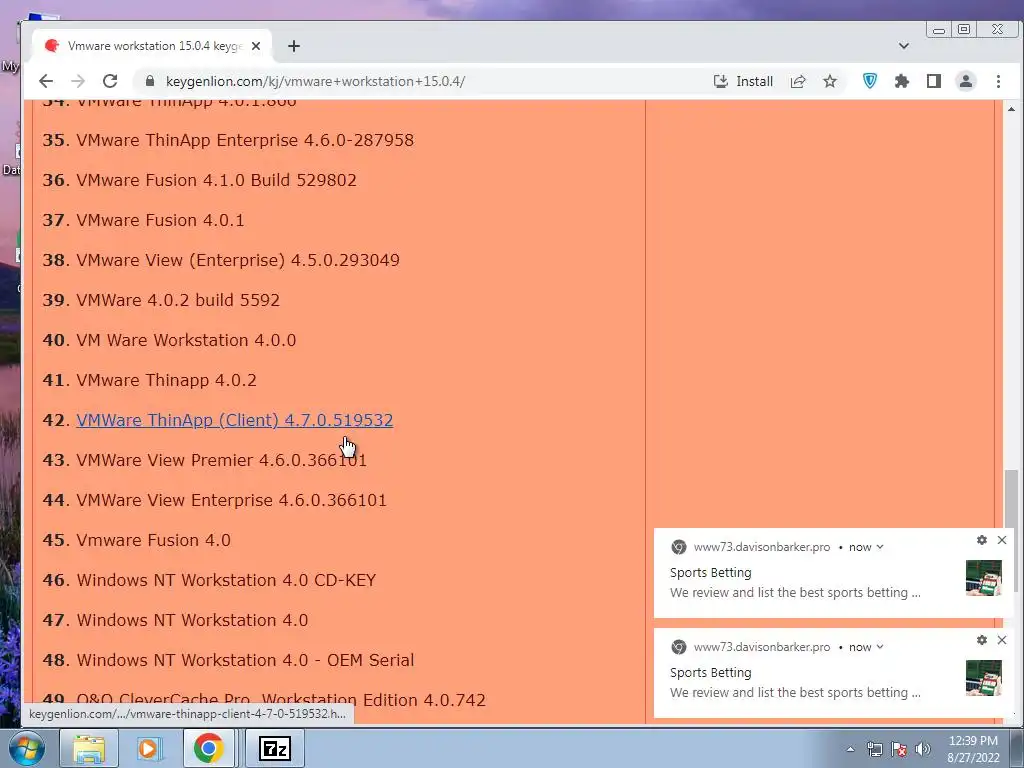
Task: Click VM Ware Workstation 4.0.0
Action: click(186, 340)
